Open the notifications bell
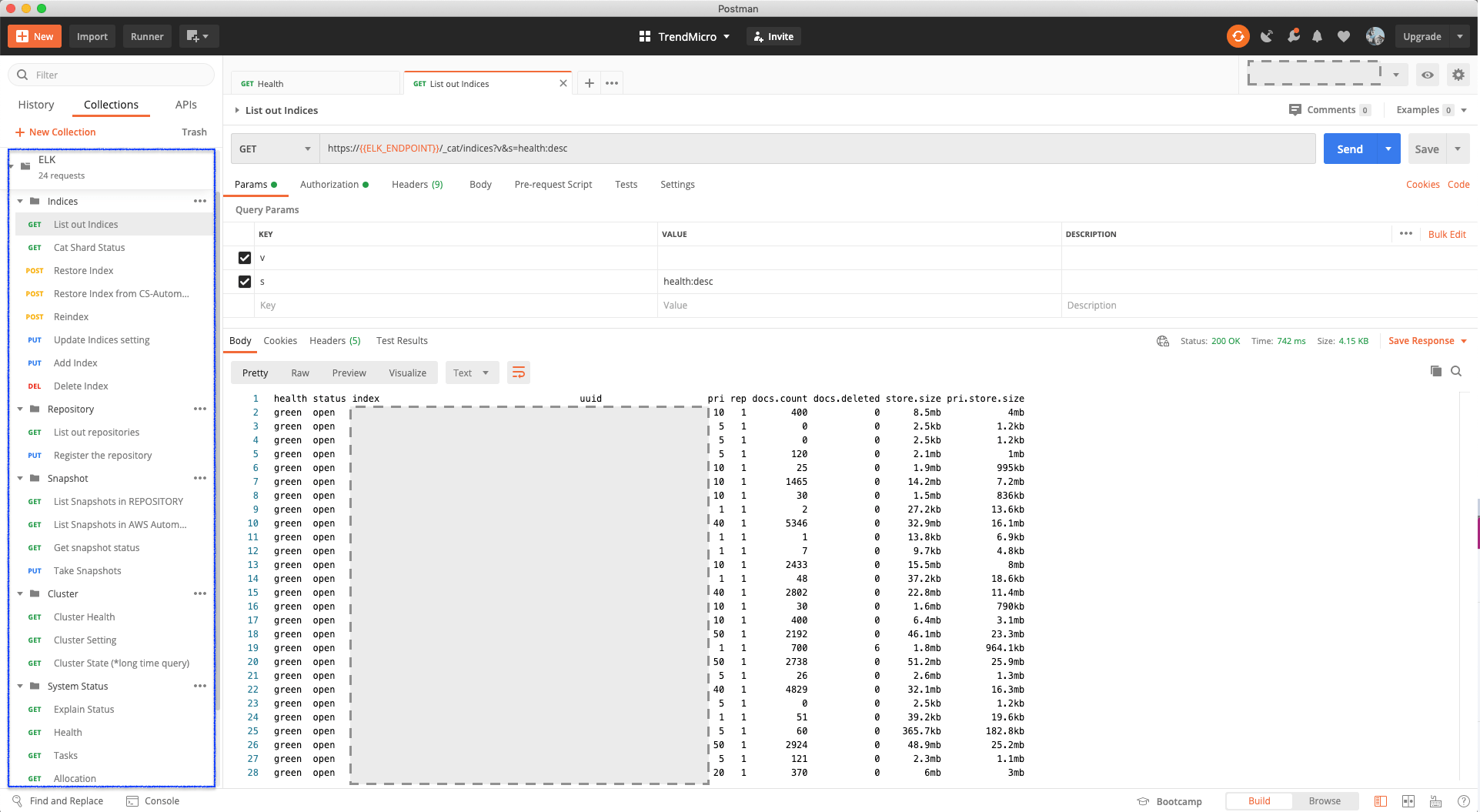Viewport: 1480px width, 812px height. [x=1318, y=36]
